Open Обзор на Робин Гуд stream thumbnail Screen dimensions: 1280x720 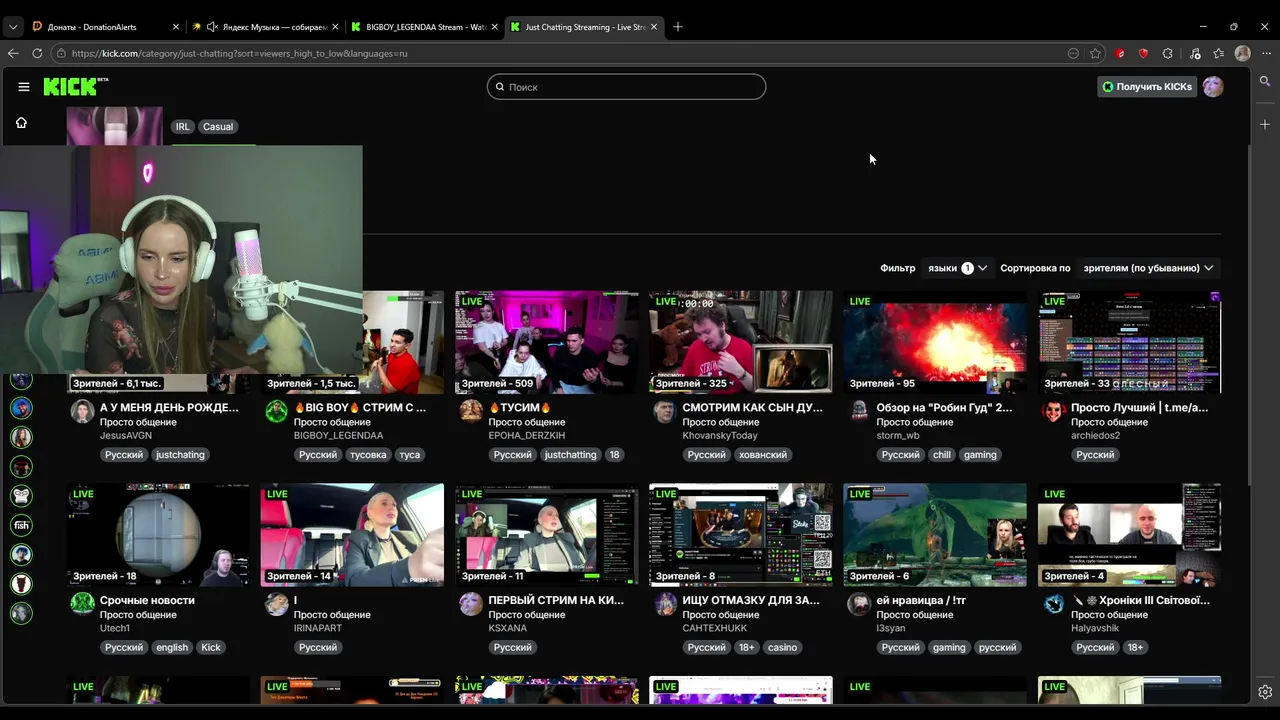(935, 342)
